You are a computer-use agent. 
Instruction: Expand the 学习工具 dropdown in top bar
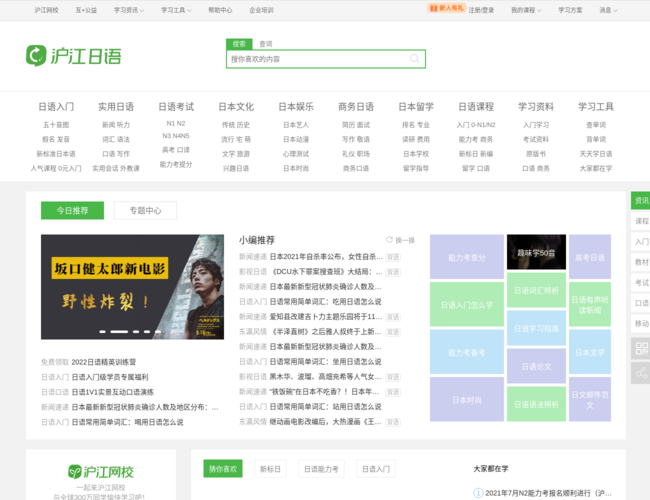tap(176, 10)
